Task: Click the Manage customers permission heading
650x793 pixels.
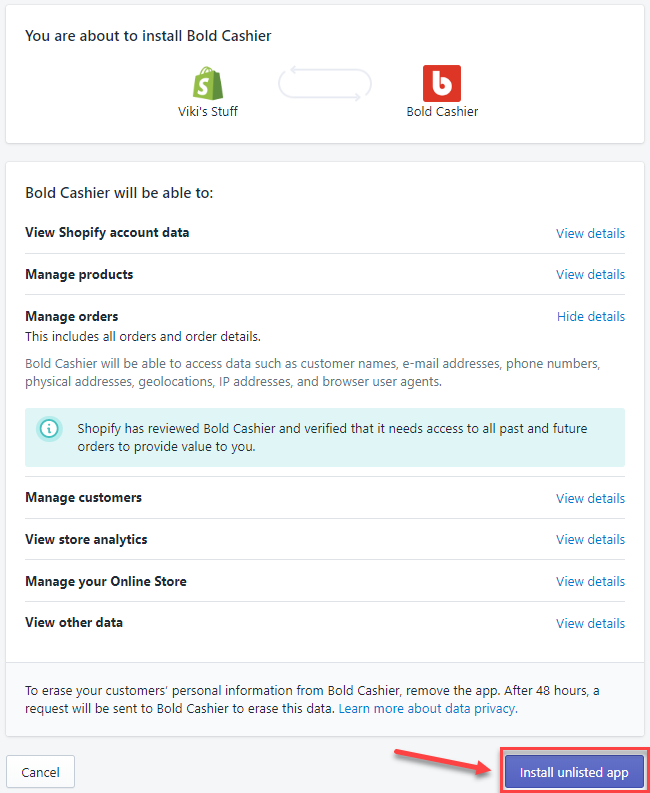Action: (x=83, y=497)
